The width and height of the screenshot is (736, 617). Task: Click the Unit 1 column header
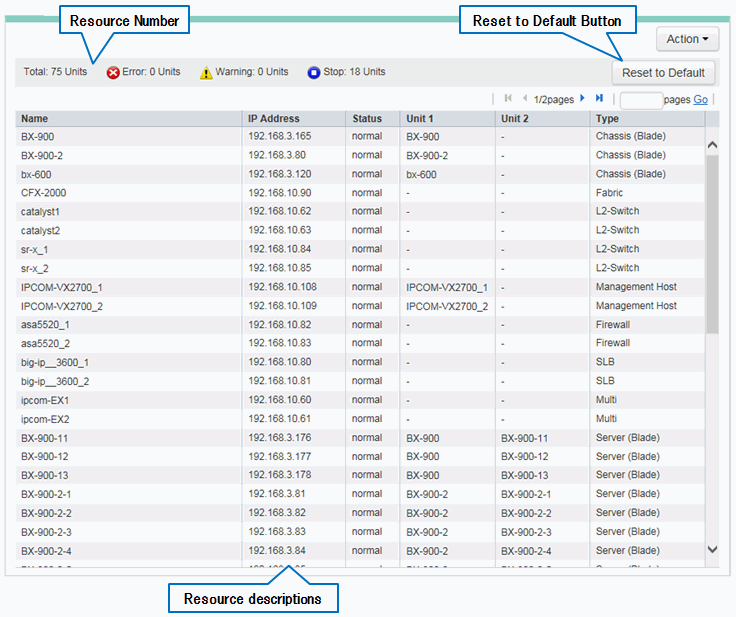pyautogui.click(x=421, y=118)
